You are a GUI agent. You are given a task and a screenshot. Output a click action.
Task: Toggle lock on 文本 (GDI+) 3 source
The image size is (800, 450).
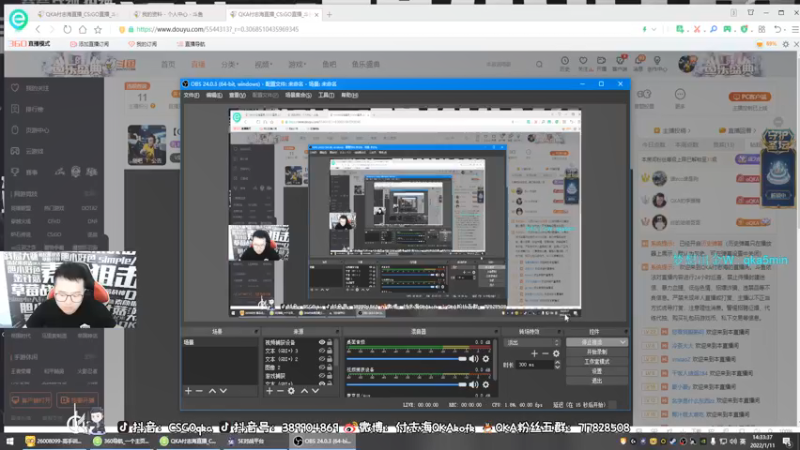coord(330,351)
